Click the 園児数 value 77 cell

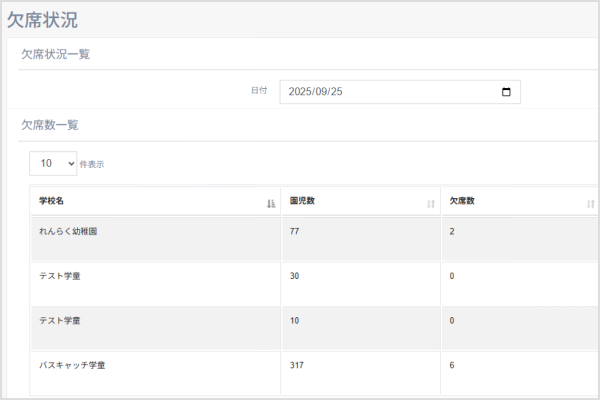click(295, 231)
